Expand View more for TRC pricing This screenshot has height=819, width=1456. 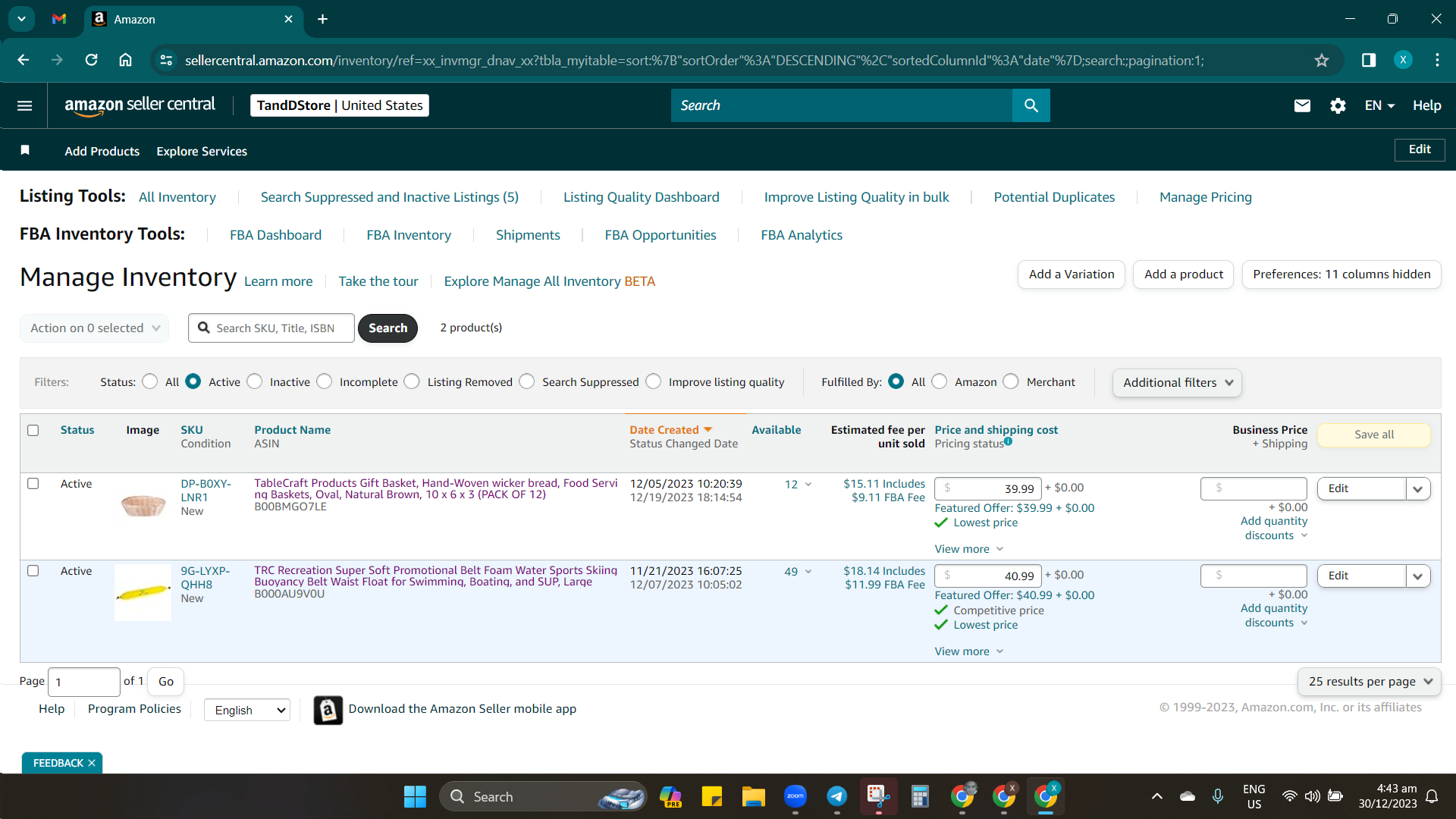(968, 651)
